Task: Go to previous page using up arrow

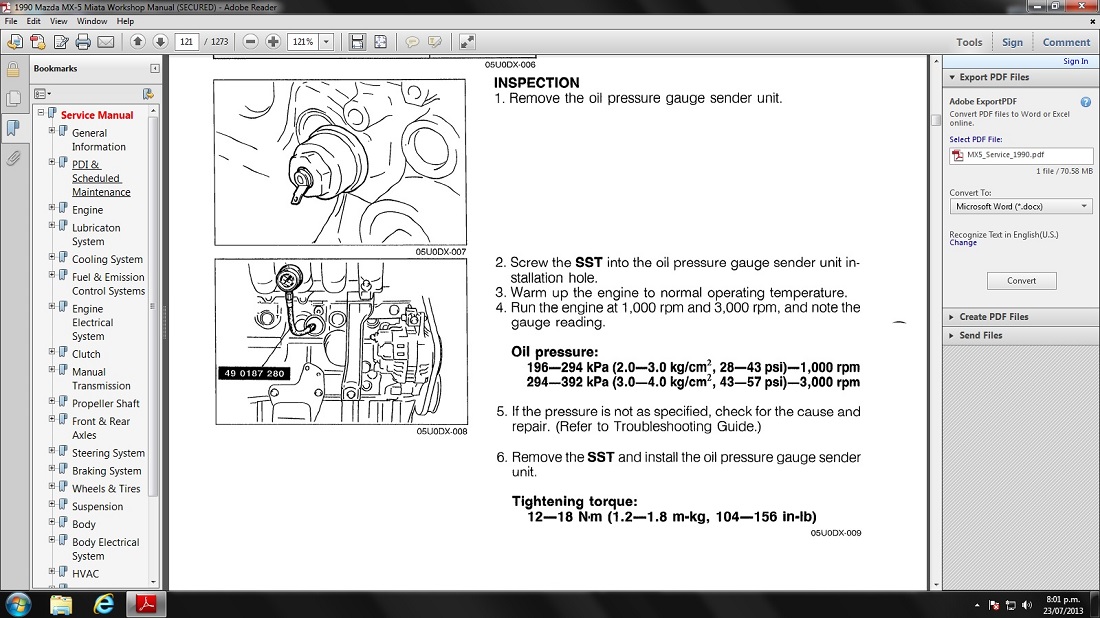Action: (138, 42)
